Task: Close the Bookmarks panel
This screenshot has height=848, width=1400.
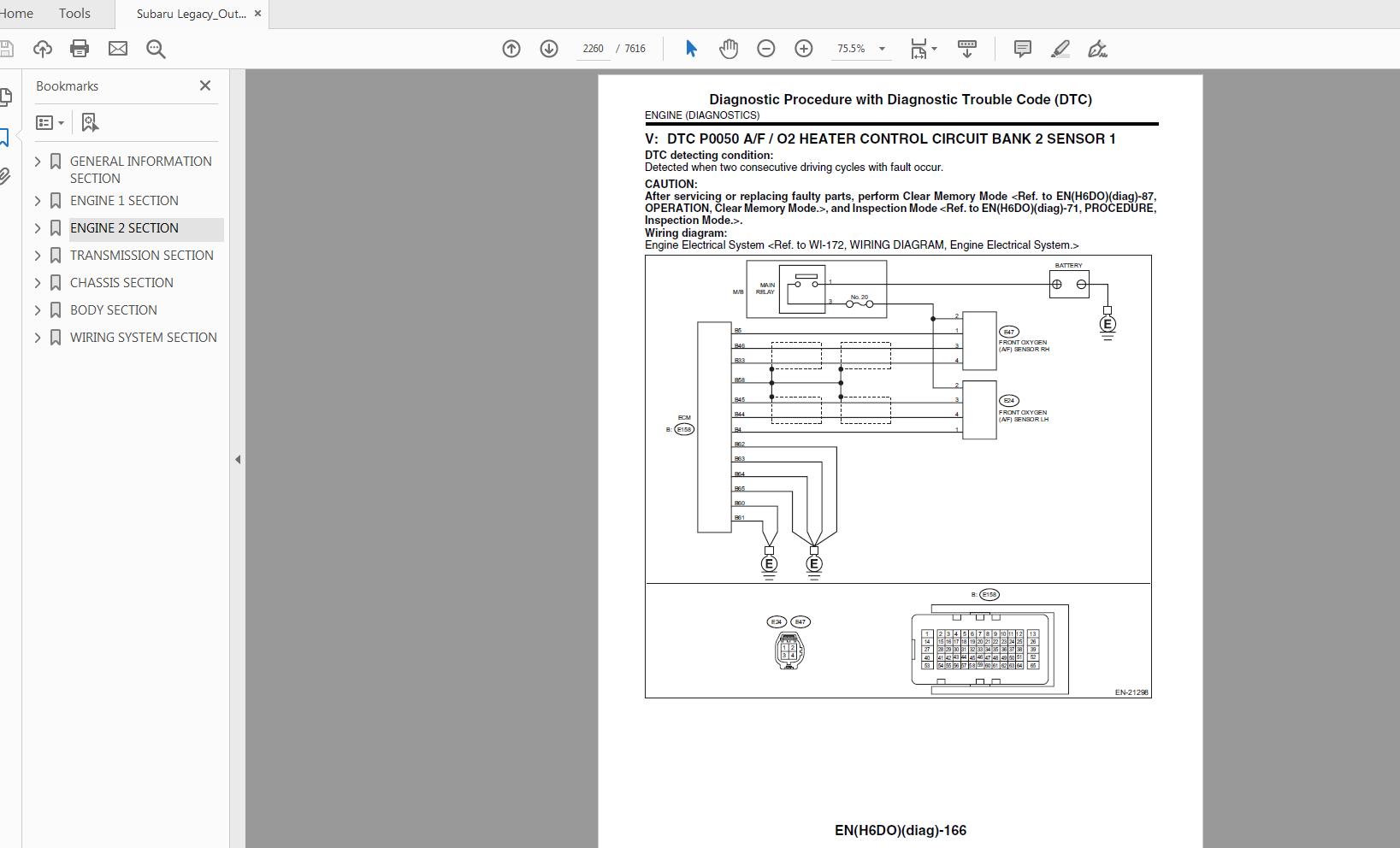Action: (x=205, y=85)
